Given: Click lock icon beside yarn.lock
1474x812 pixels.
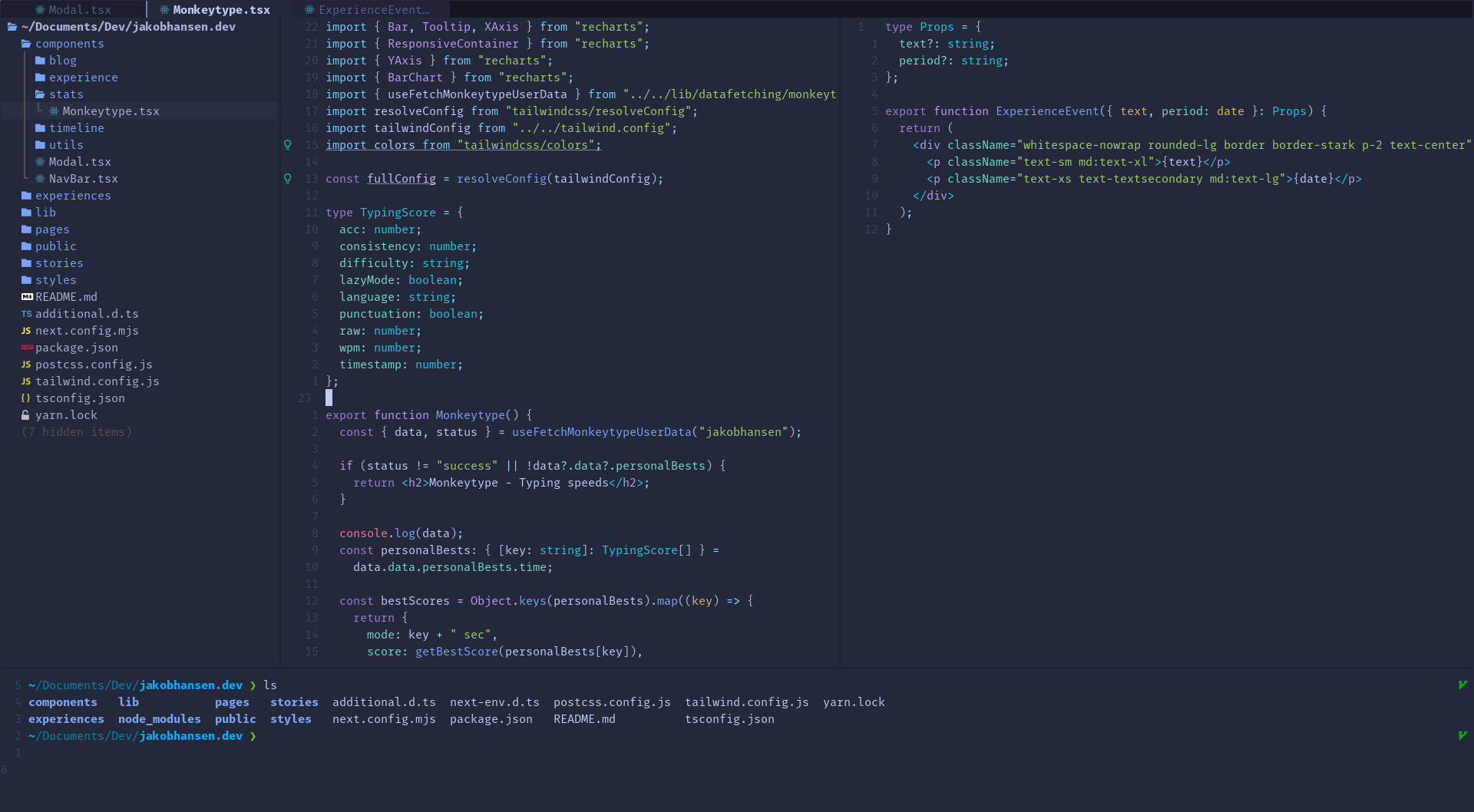Looking at the screenshot, I should coord(25,415).
